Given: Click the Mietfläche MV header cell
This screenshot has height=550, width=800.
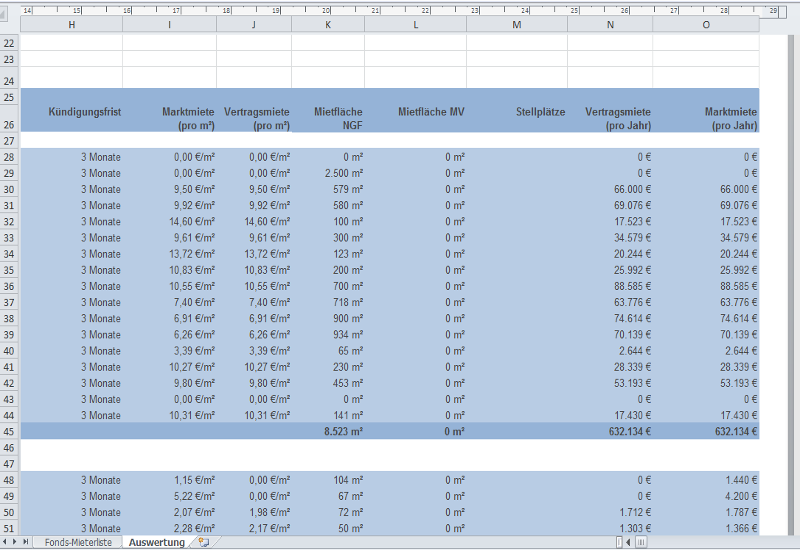Looking at the screenshot, I should tap(415, 118).
